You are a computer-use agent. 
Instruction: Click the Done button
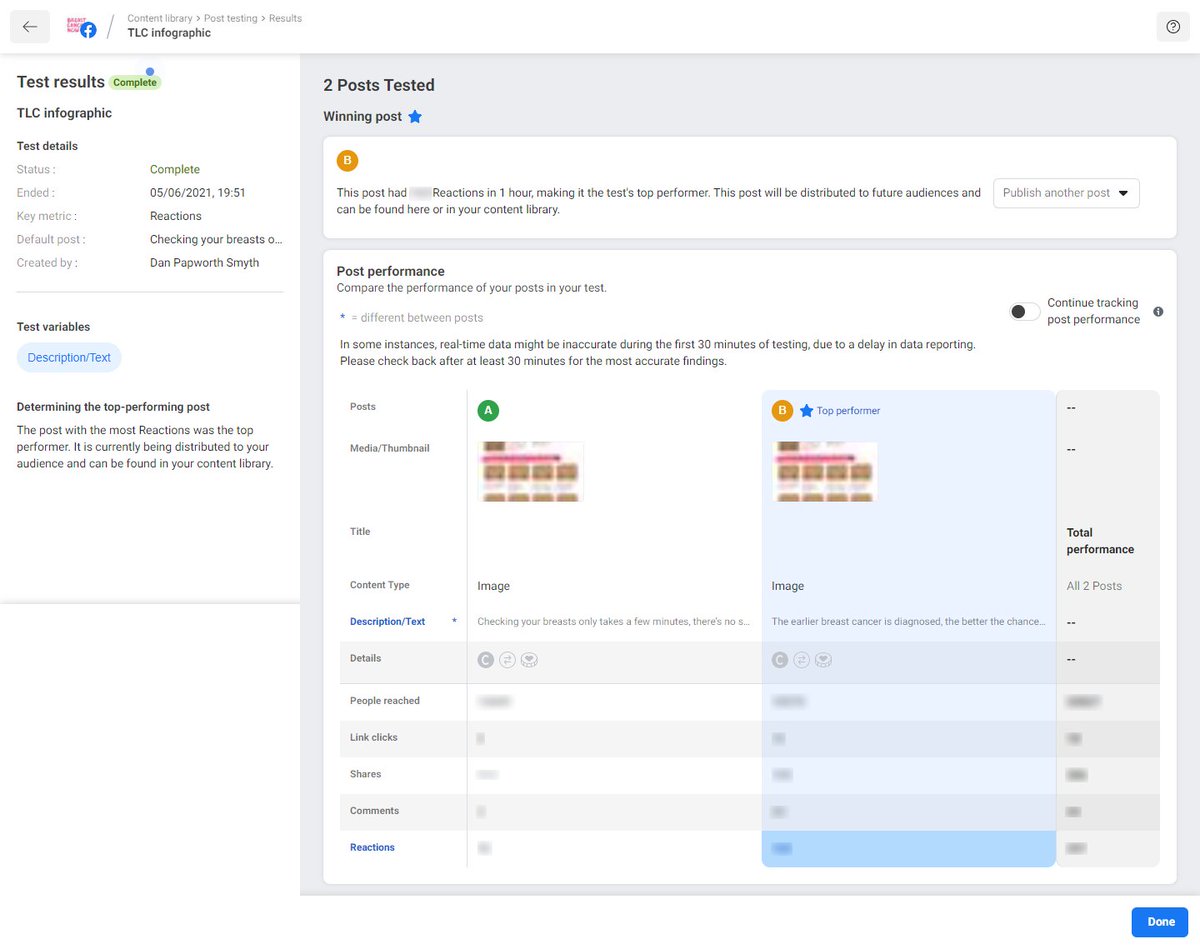[1159, 921]
